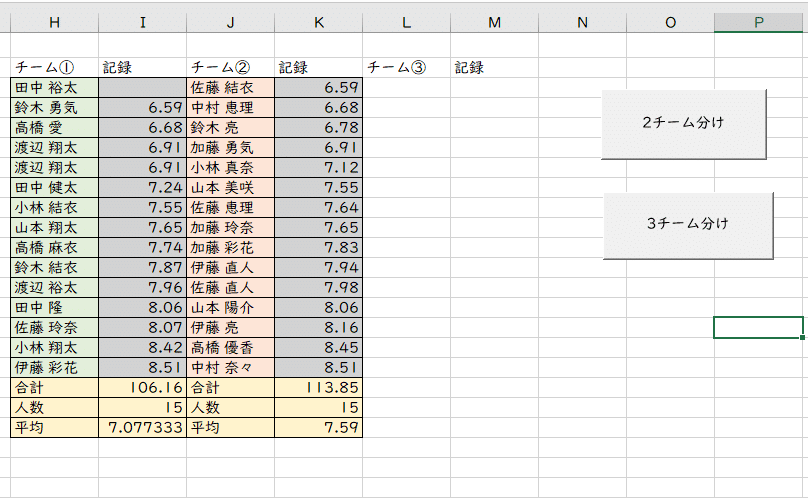Select the cell 加藤 玲奈
Viewport: 808px width, 498px height.
coord(230,228)
